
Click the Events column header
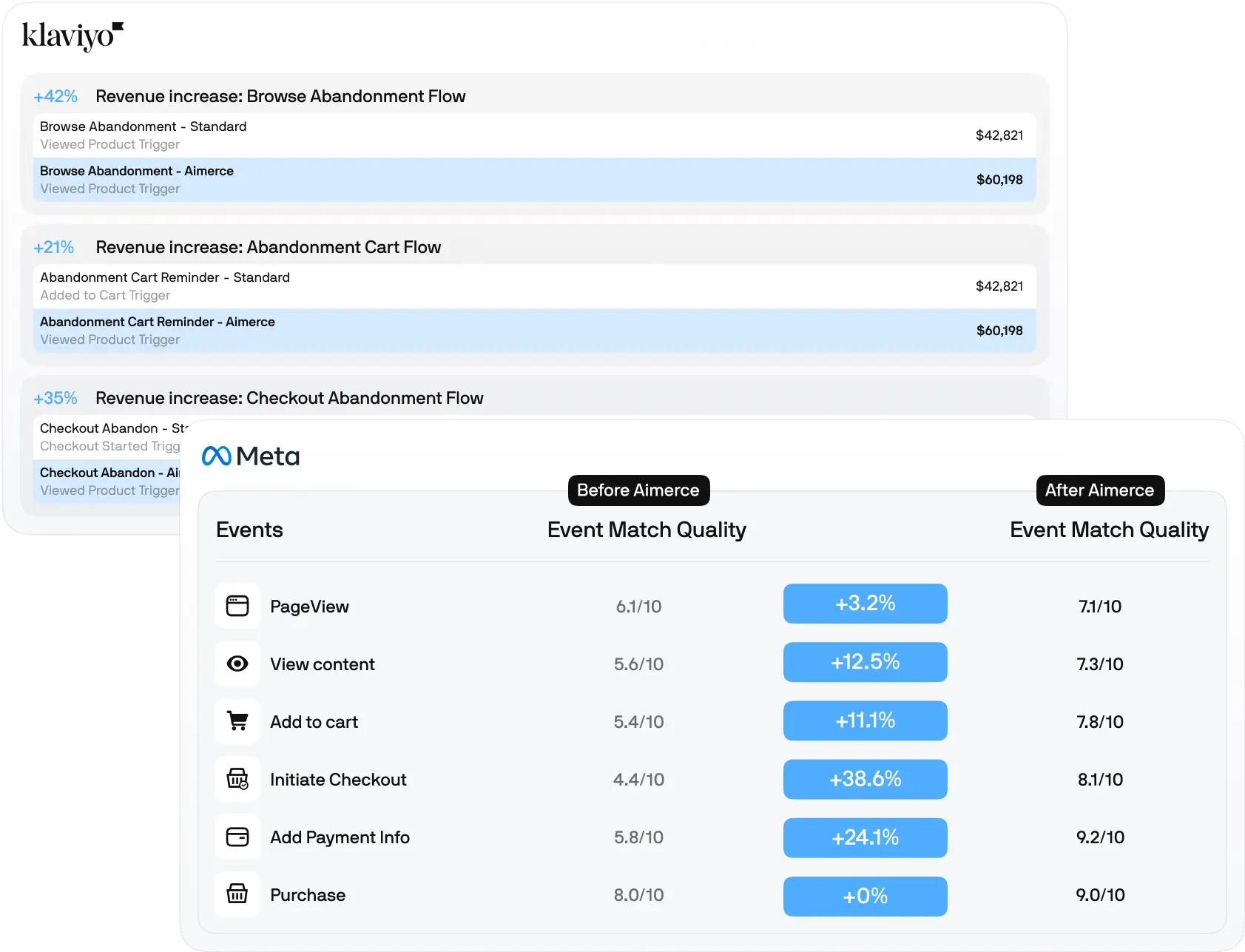249,530
